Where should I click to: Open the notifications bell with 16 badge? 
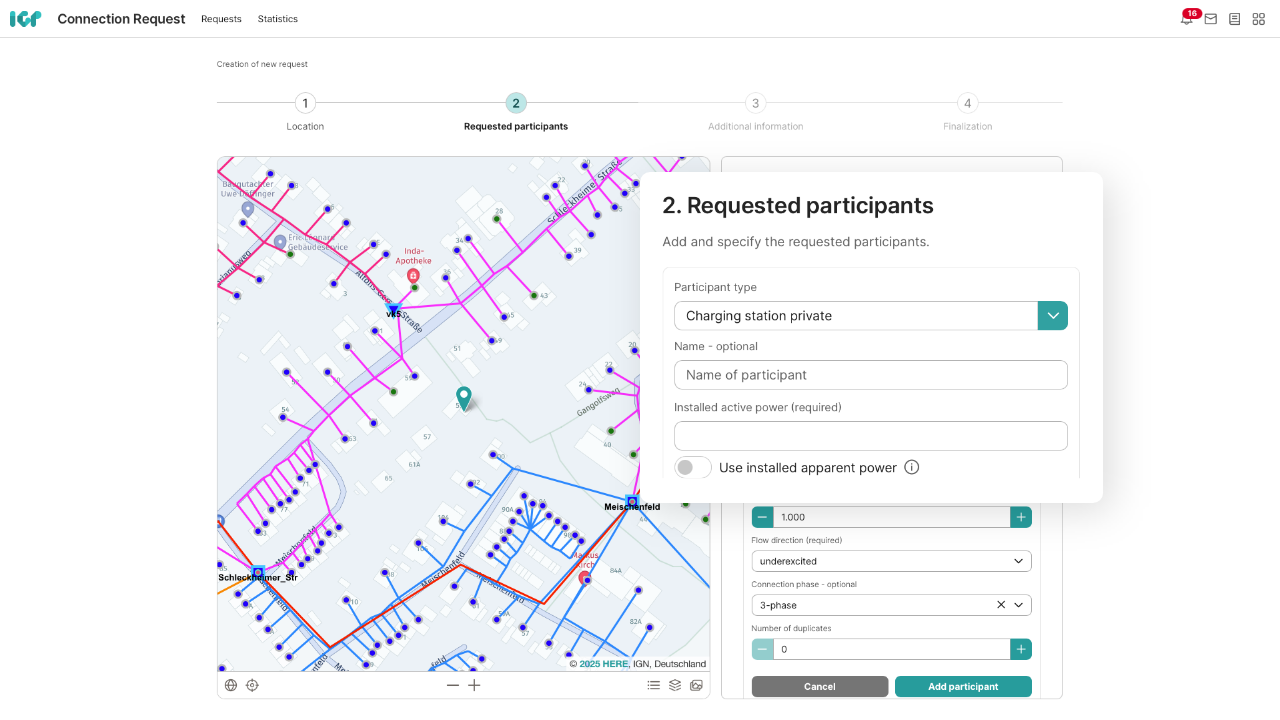1187,19
